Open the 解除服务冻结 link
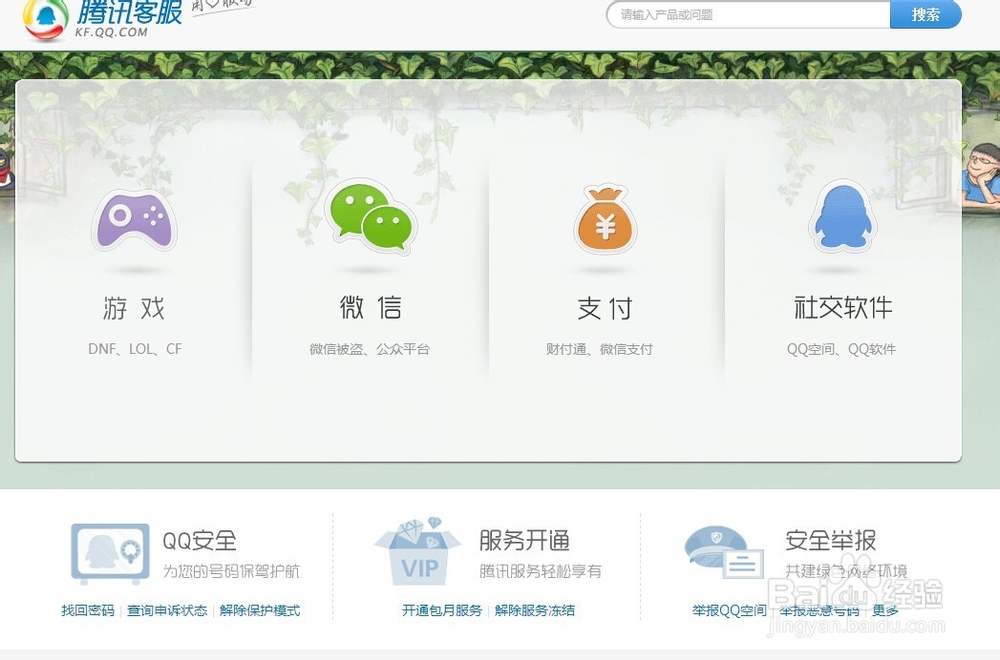The image size is (1000, 660). (x=534, y=610)
